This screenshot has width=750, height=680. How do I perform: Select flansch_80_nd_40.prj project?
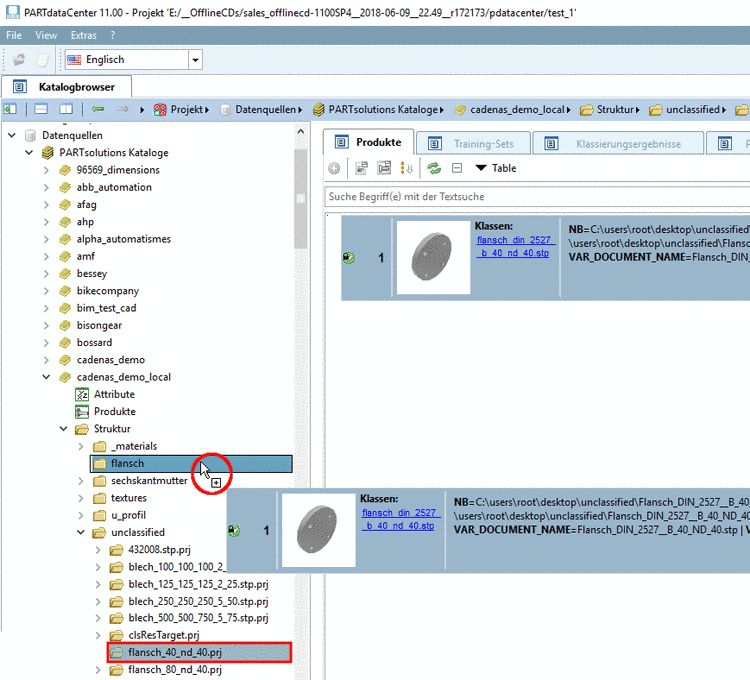[175, 669]
